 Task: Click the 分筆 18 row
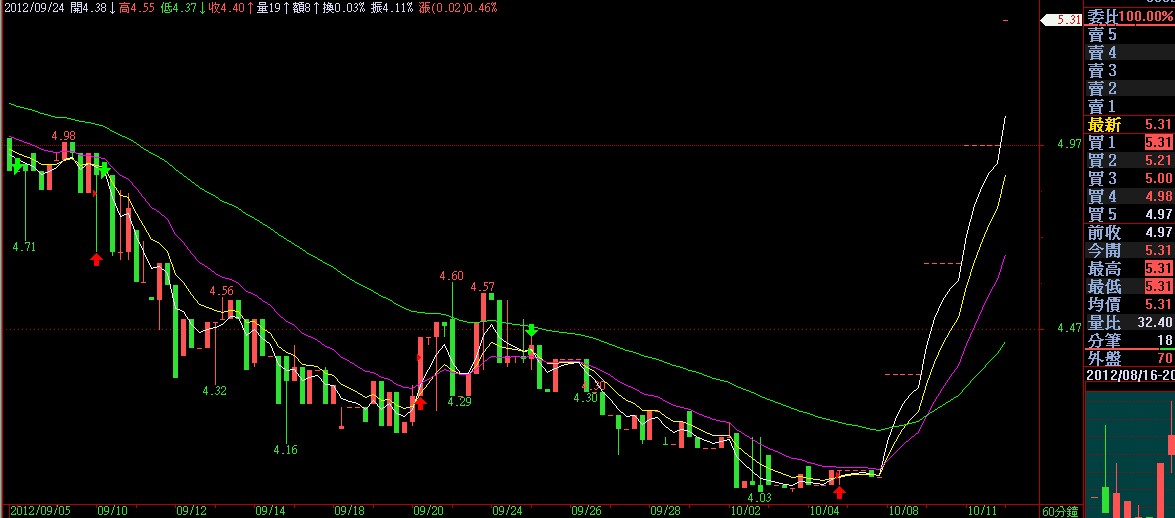1130,340
